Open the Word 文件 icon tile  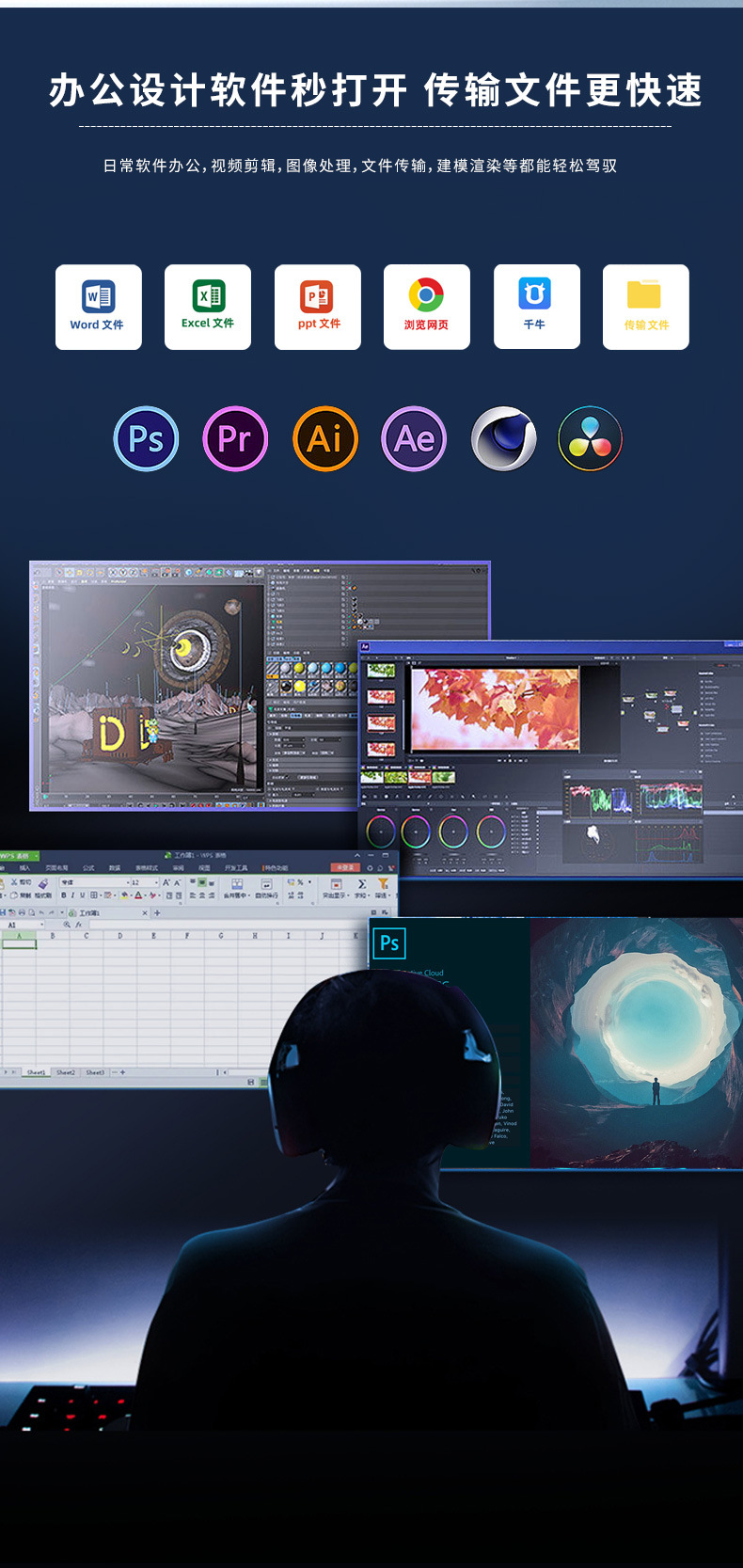pyautogui.click(x=98, y=307)
